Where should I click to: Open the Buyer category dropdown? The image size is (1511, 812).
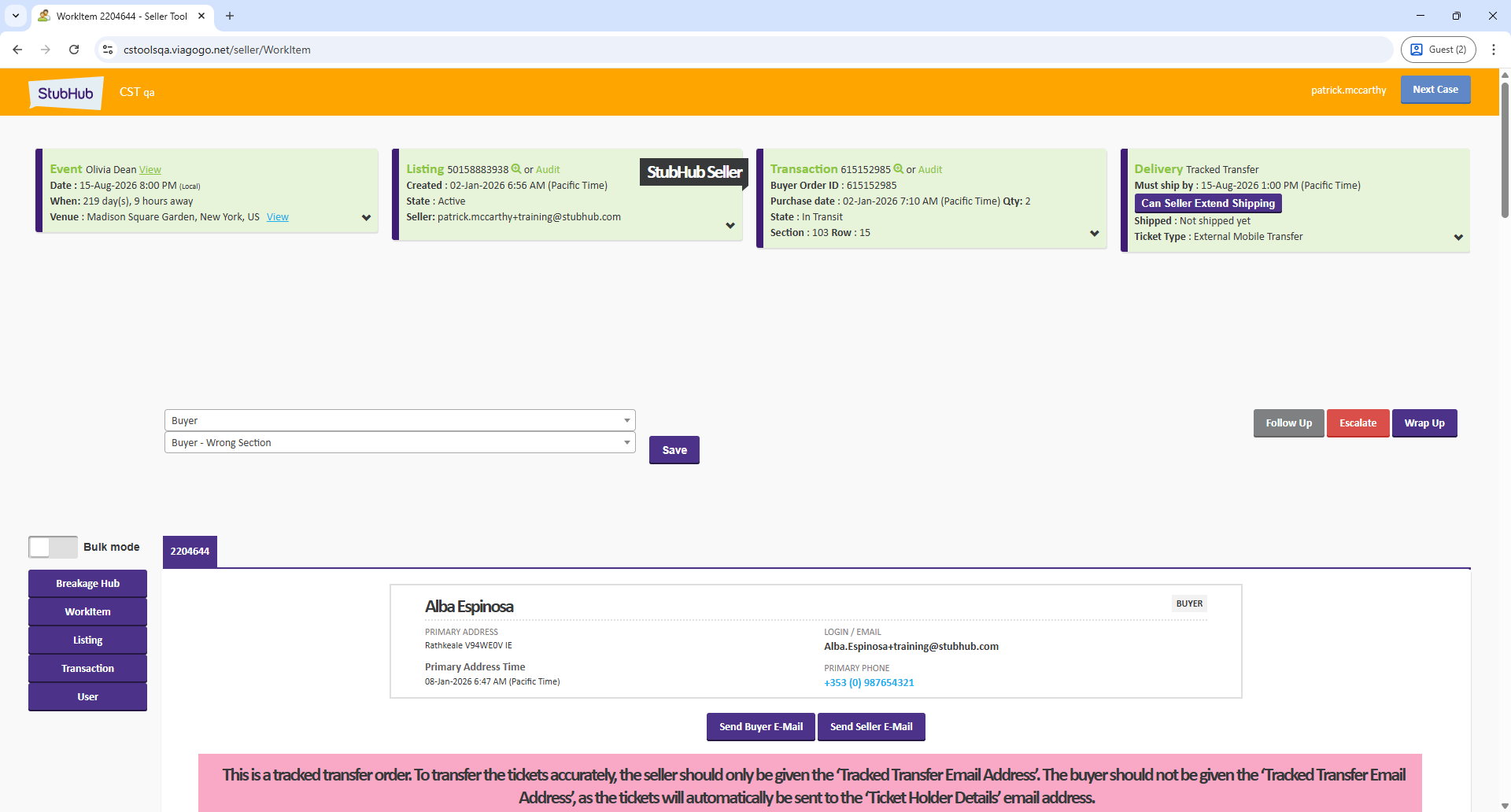coord(399,420)
